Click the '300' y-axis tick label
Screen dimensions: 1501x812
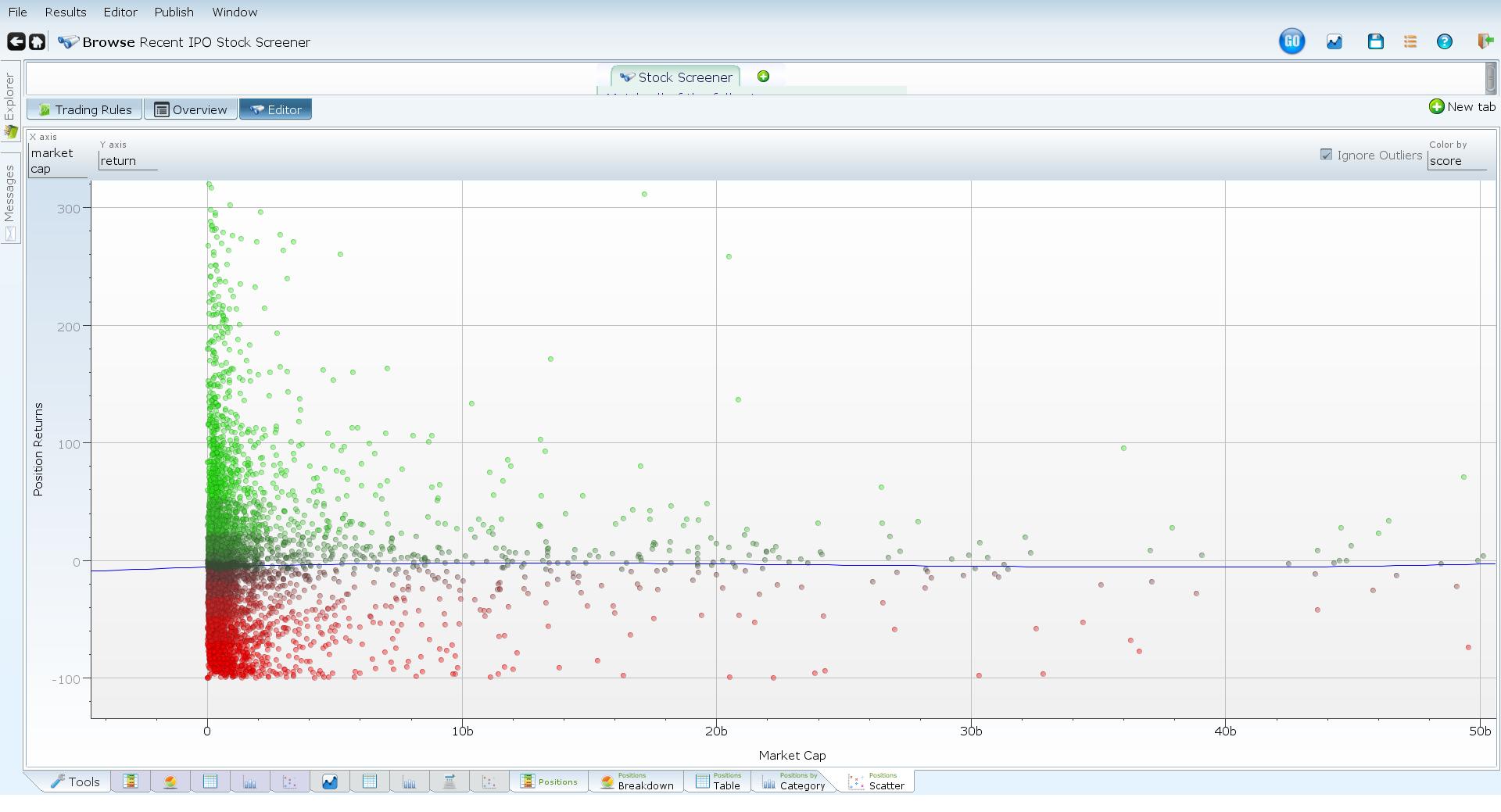[x=69, y=208]
